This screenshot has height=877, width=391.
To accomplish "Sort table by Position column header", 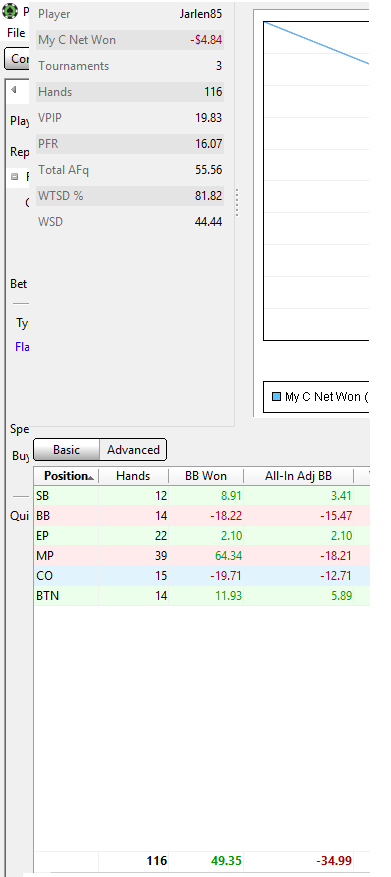I will [x=66, y=476].
